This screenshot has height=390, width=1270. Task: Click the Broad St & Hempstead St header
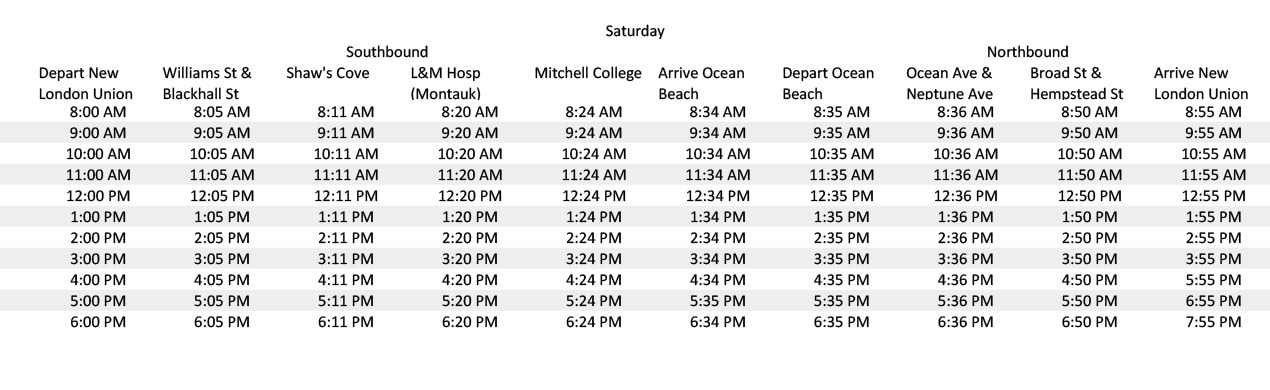1077,83
